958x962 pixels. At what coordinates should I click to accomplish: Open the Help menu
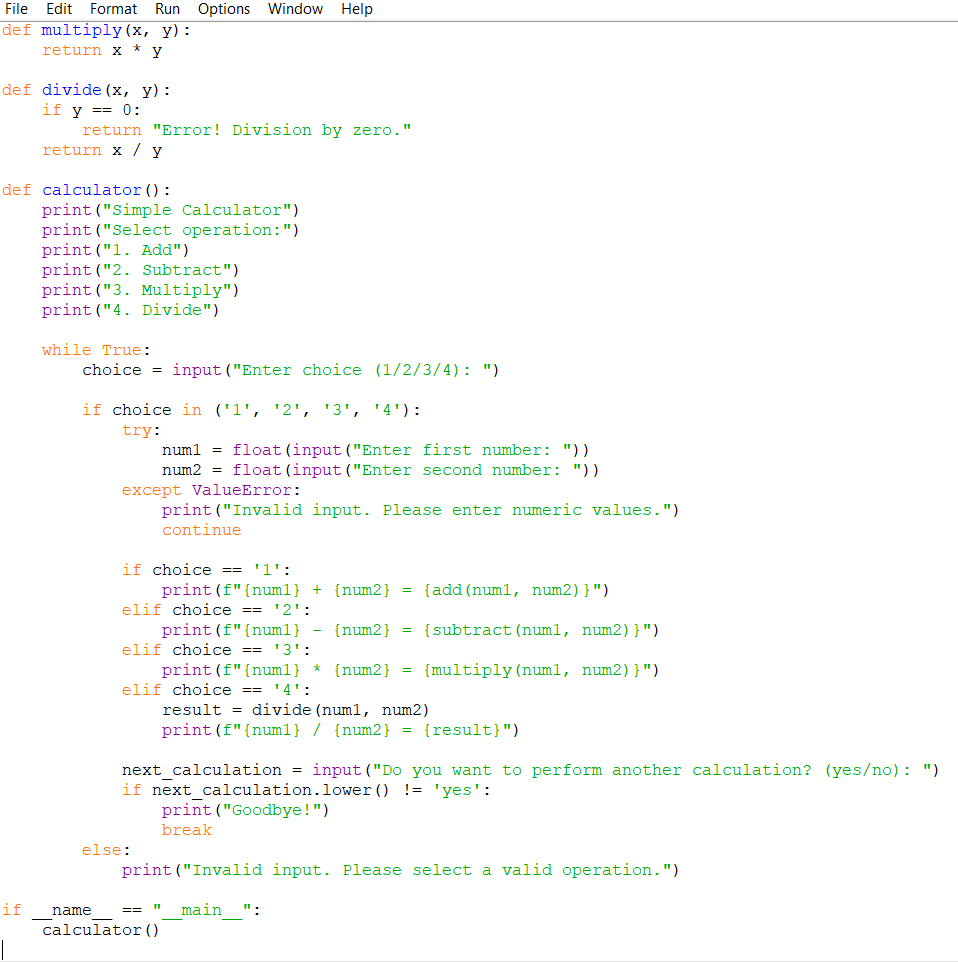(x=357, y=9)
